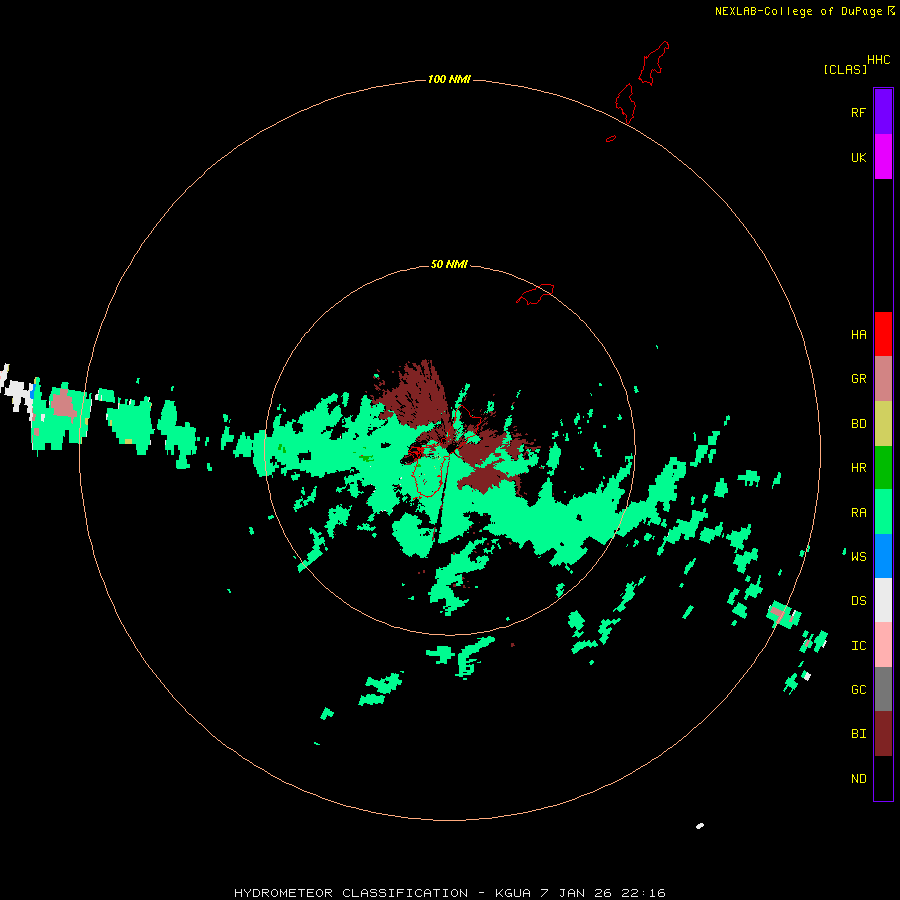Click the ND legend label
The height and width of the screenshot is (900, 900).
click(858, 779)
